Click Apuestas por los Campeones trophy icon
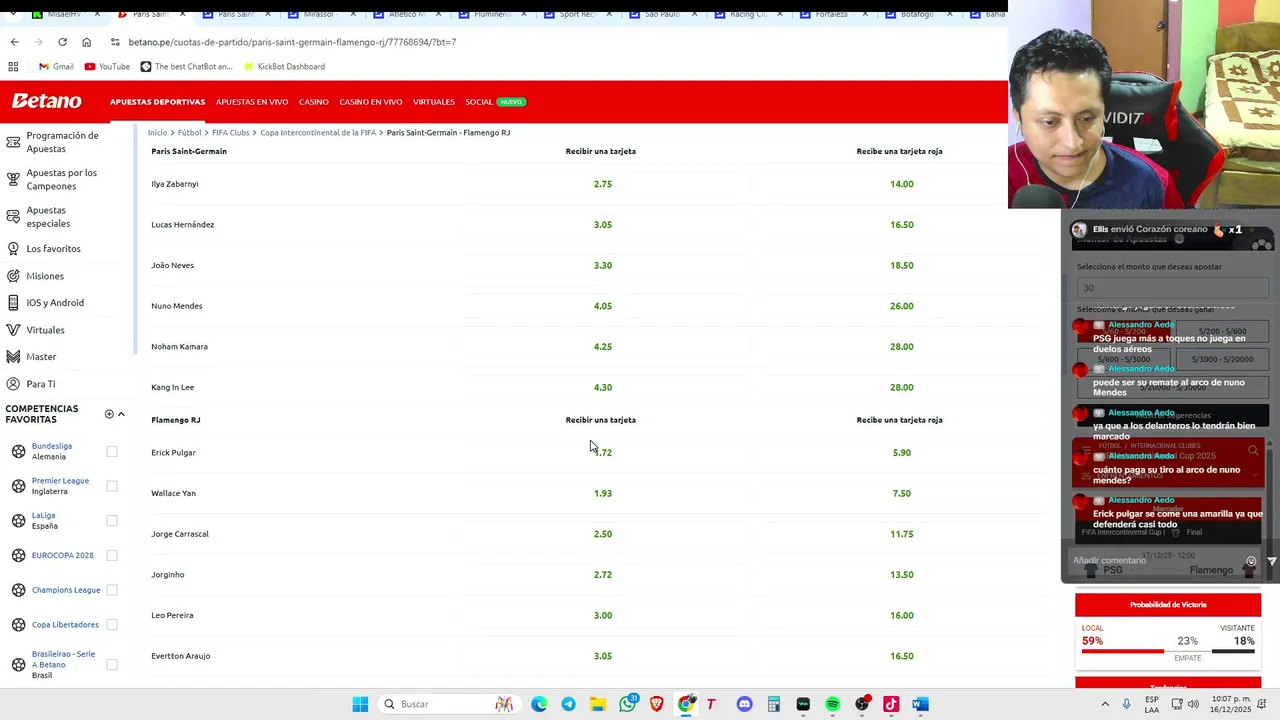The height and width of the screenshot is (720, 1280). point(13,179)
